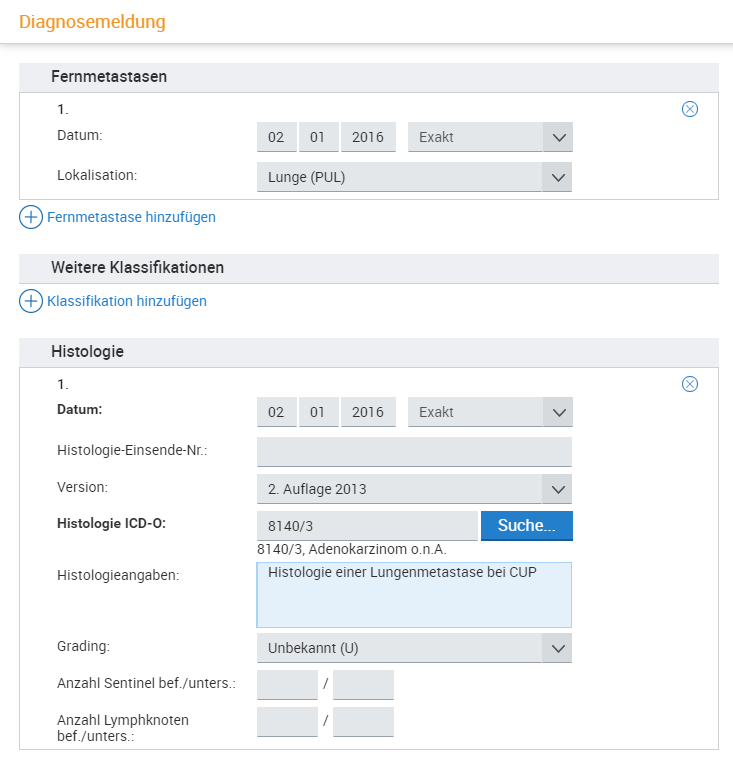This screenshot has width=733, height=759.
Task: Click Fernmetastasen month field '01'
Action: (x=318, y=137)
